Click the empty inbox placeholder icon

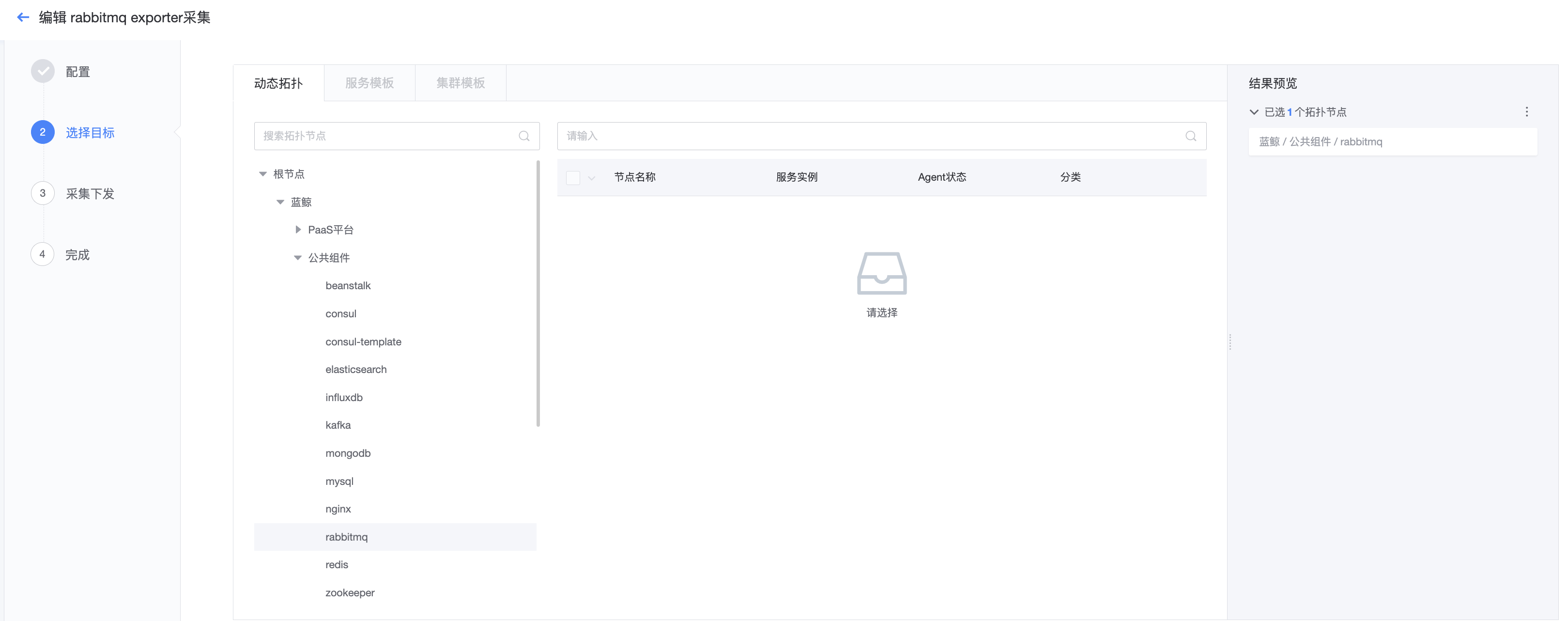[x=881, y=273]
